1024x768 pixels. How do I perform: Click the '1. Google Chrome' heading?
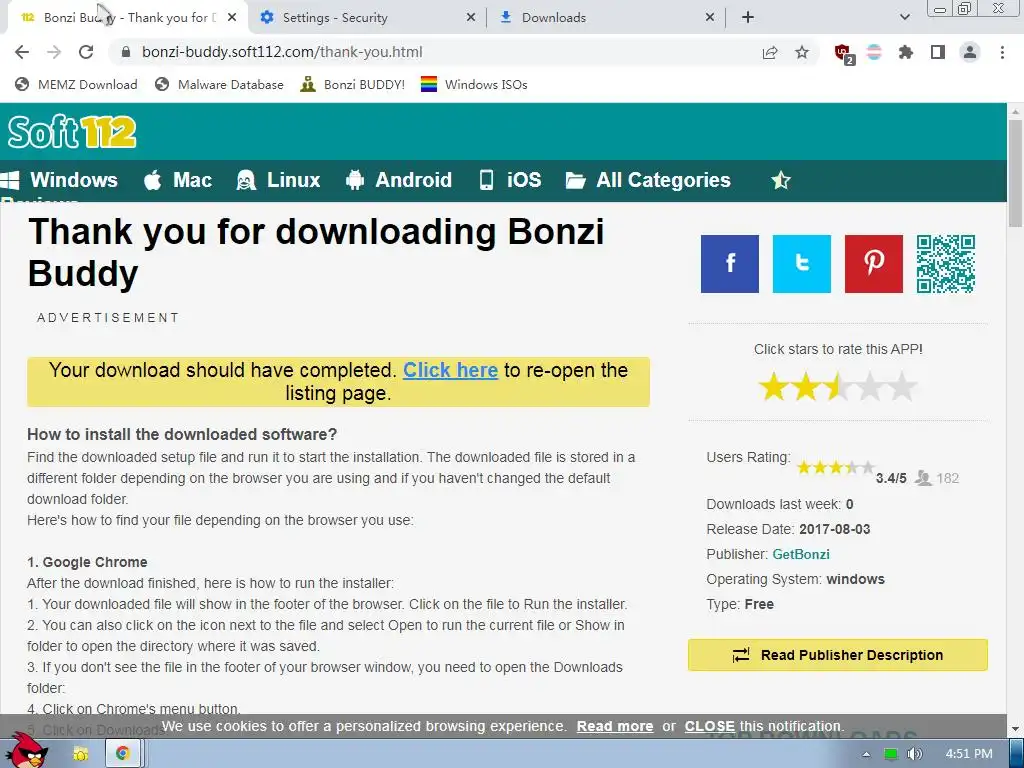[x=88, y=562]
